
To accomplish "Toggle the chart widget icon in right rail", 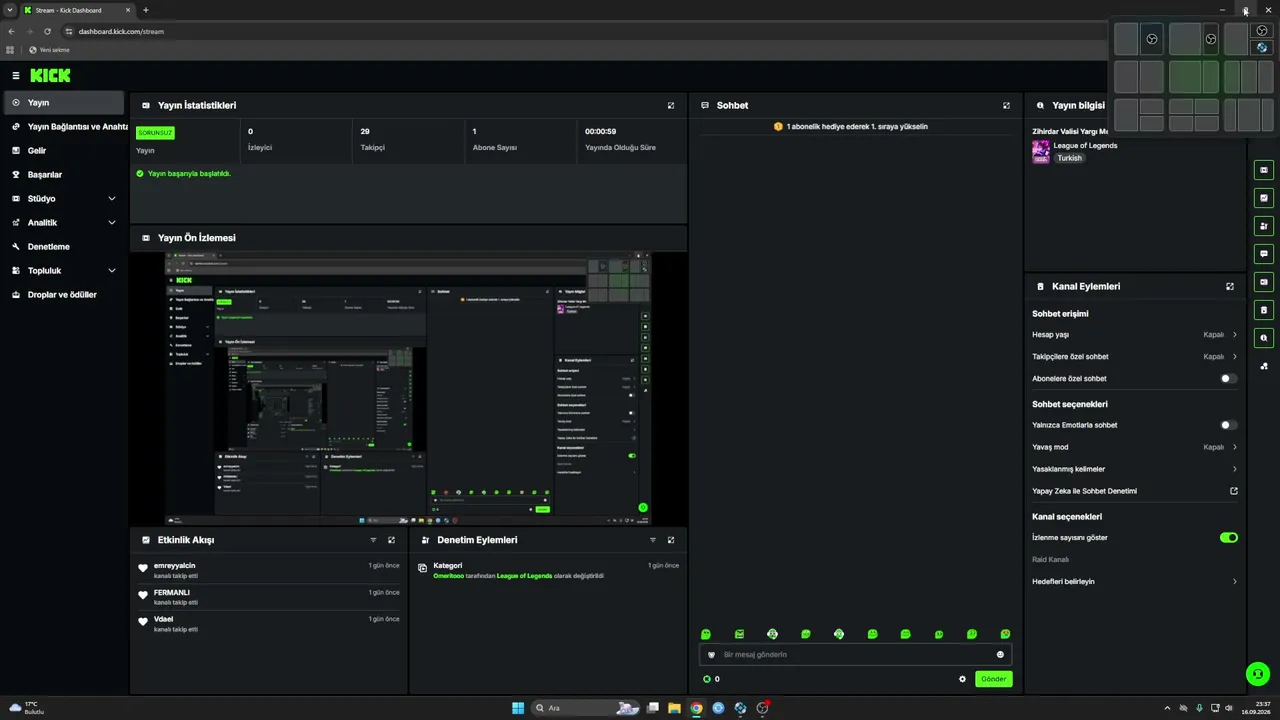I will [x=1264, y=198].
